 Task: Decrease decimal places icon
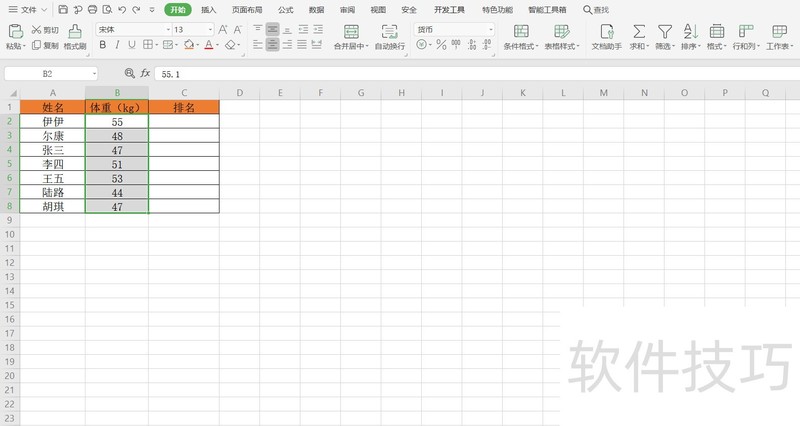(x=487, y=45)
